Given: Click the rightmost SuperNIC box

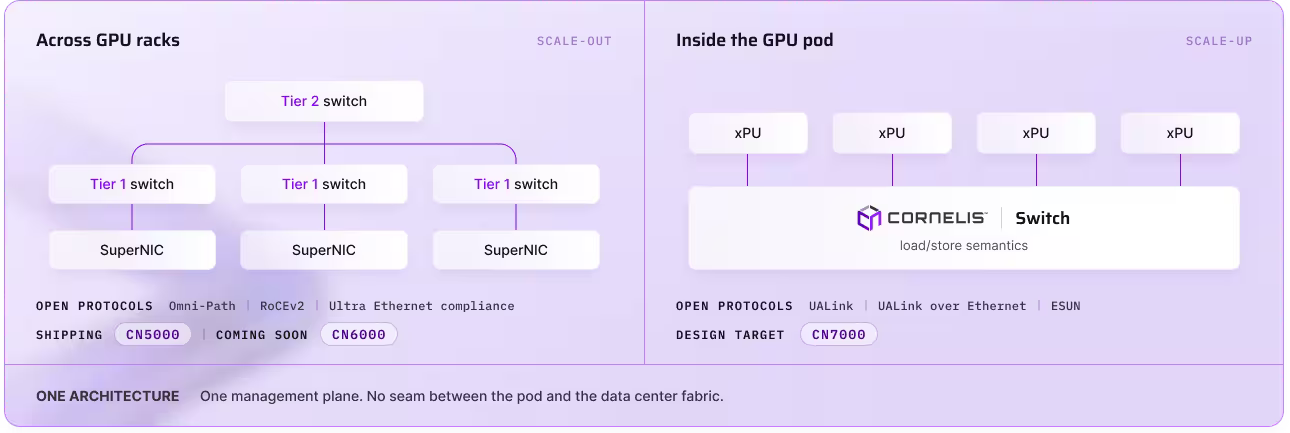Looking at the screenshot, I should point(516,250).
